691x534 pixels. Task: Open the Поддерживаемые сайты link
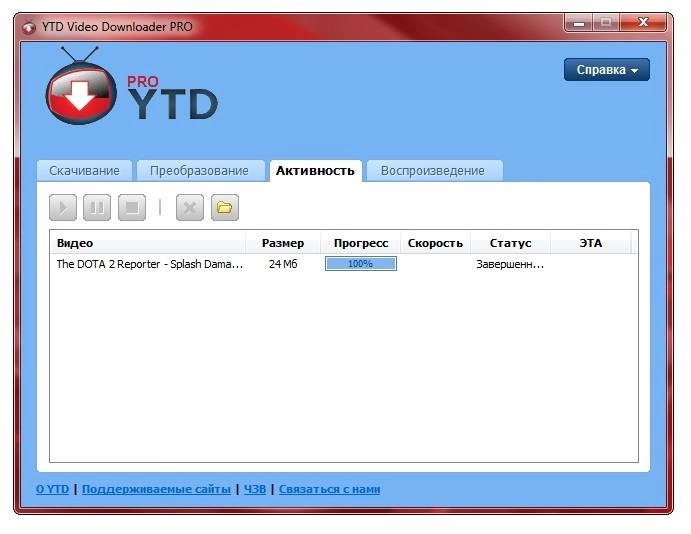pyautogui.click(x=156, y=489)
